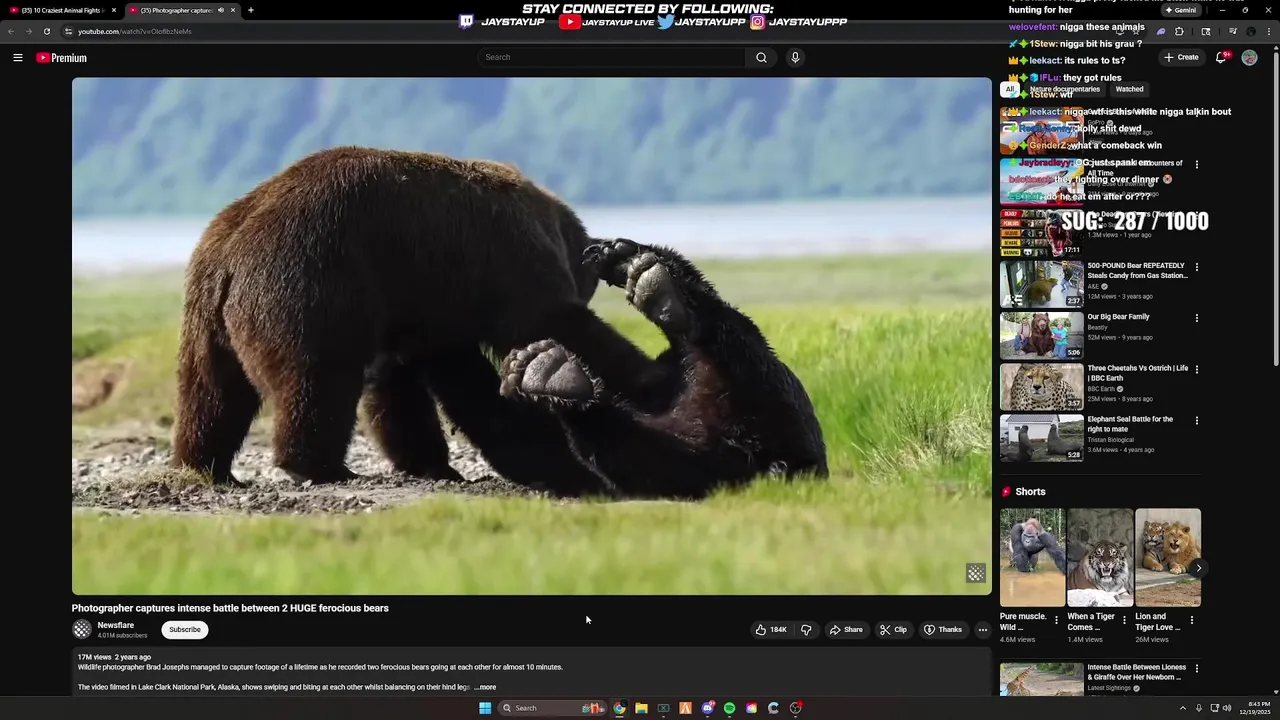Open the Newsflare channel name link
Viewport: 1280px width, 720px height.
tap(116, 625)
